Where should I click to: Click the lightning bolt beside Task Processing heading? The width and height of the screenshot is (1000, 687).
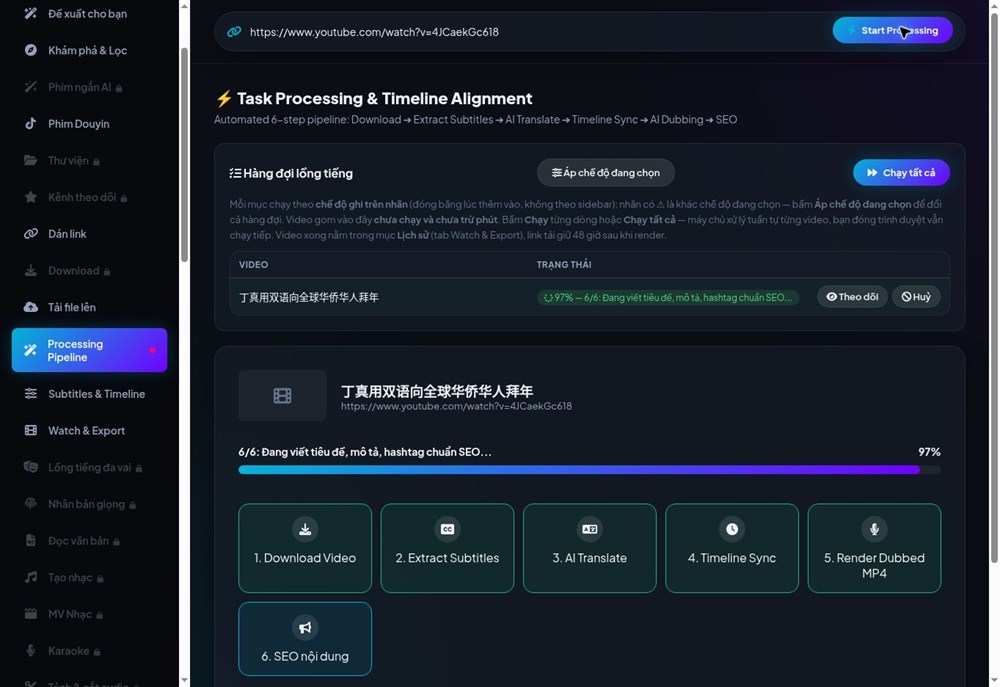[223, 99]
